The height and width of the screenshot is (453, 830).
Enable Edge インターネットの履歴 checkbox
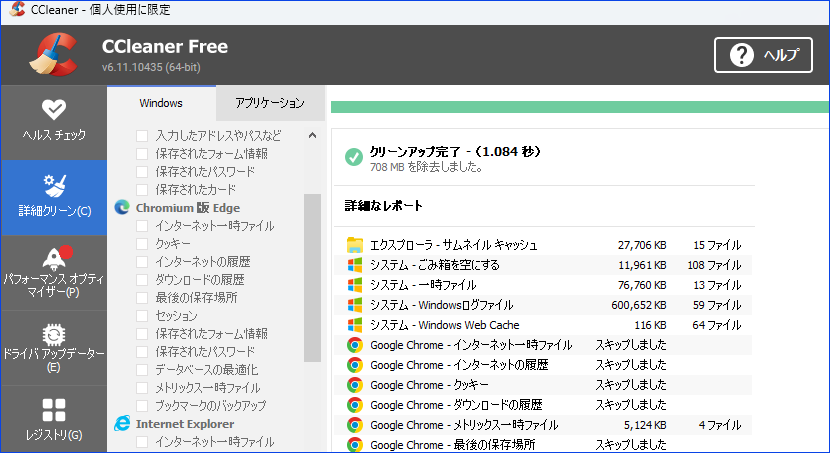coord(142,262)
